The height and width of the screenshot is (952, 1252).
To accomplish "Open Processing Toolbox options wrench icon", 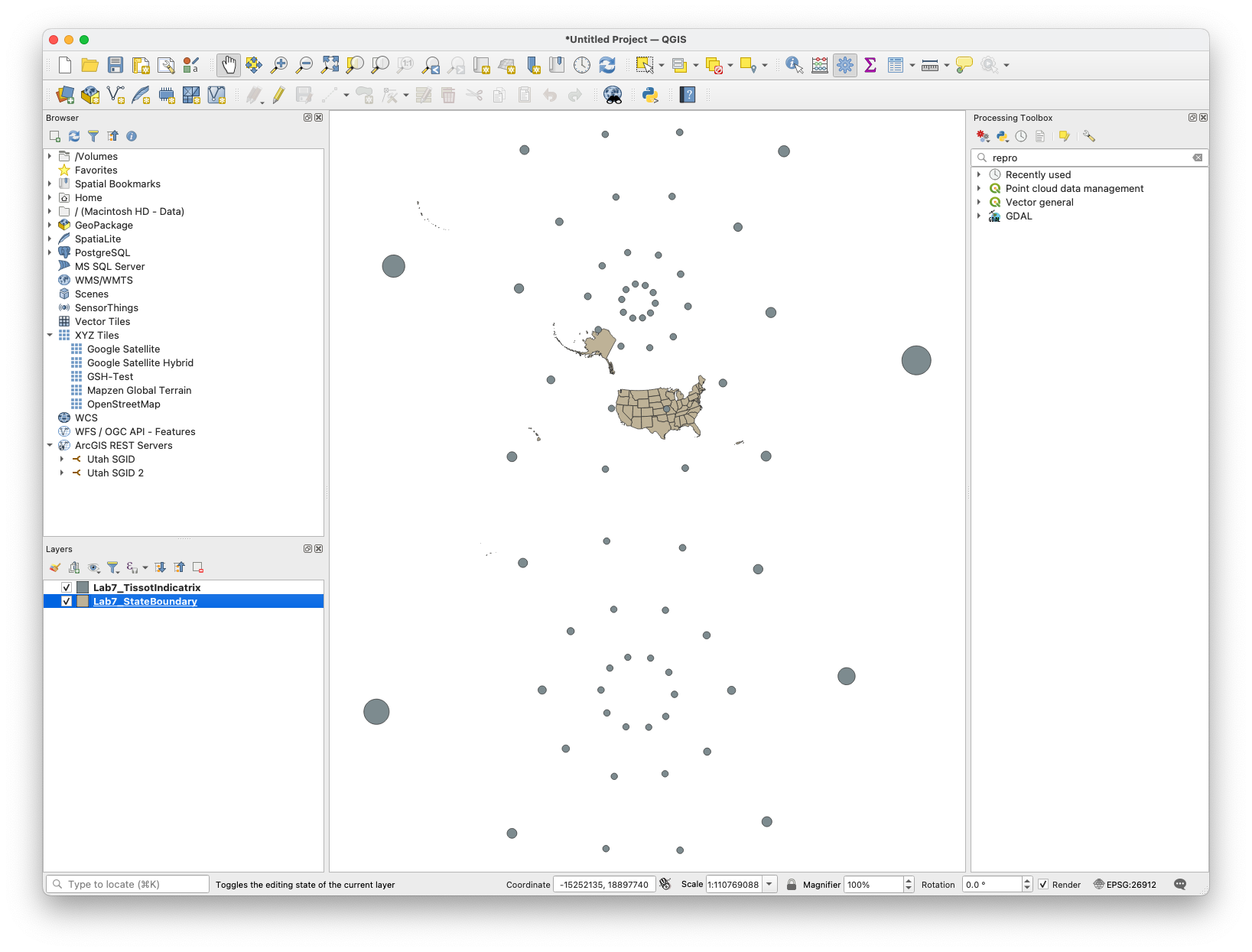I will (x=1089, y=136).
